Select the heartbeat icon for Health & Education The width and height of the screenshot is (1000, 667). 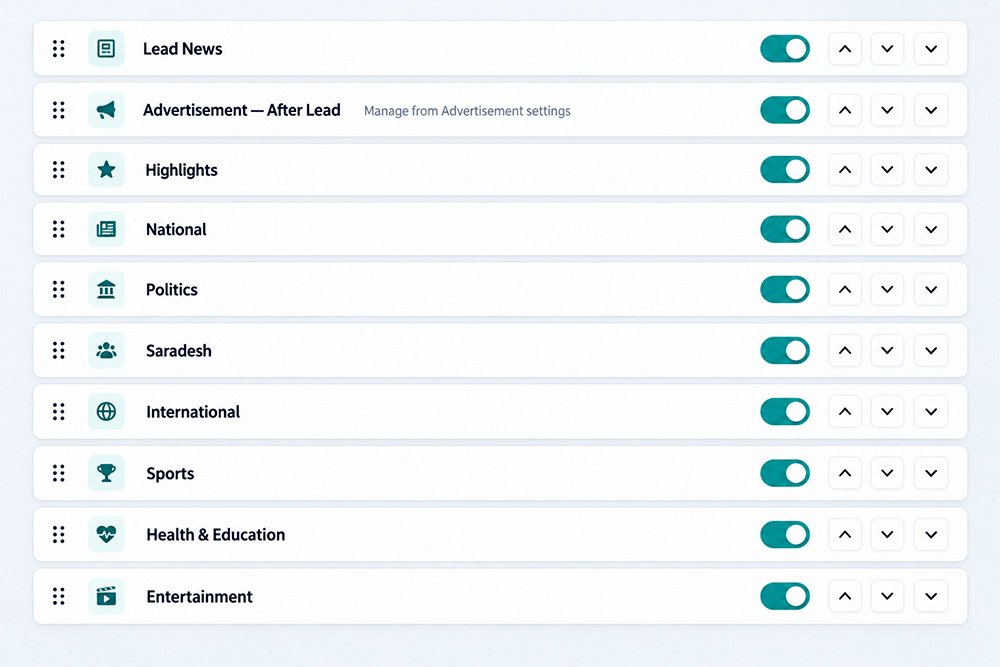pyautogui.click(x=106, y=534)
